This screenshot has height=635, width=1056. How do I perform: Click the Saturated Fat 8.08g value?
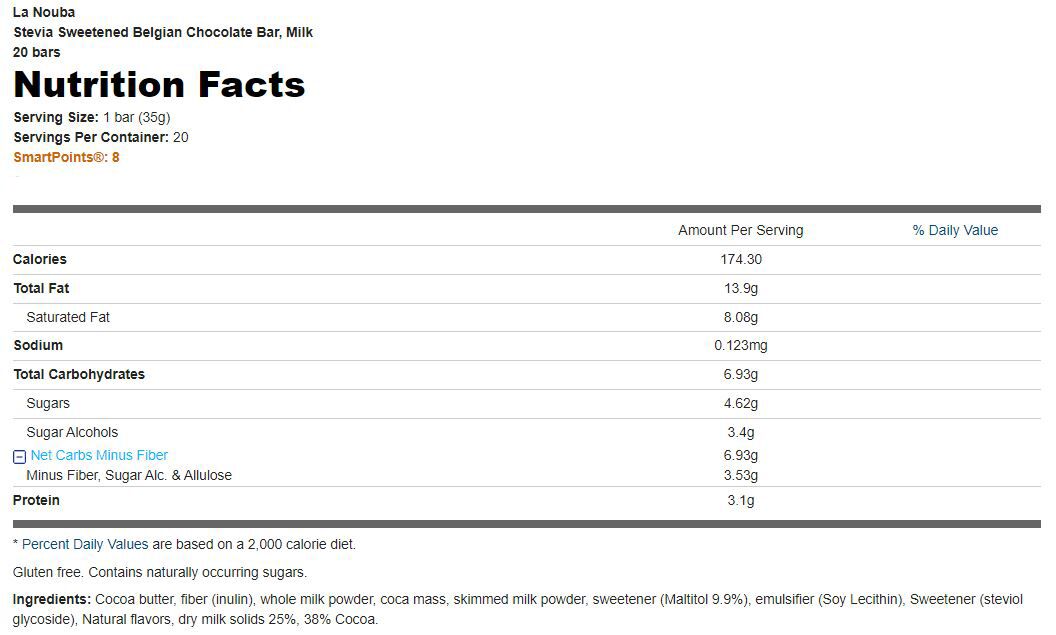click(x=740, y=317)
